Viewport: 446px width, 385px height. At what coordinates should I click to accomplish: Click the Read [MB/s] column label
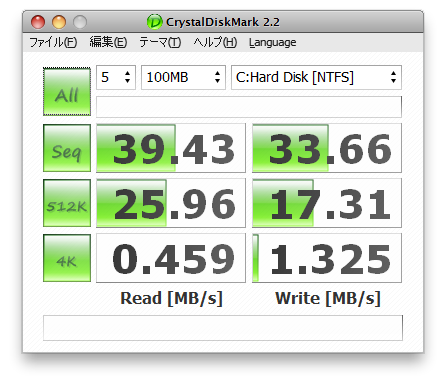pyautogui.click(x=171, y=298)
